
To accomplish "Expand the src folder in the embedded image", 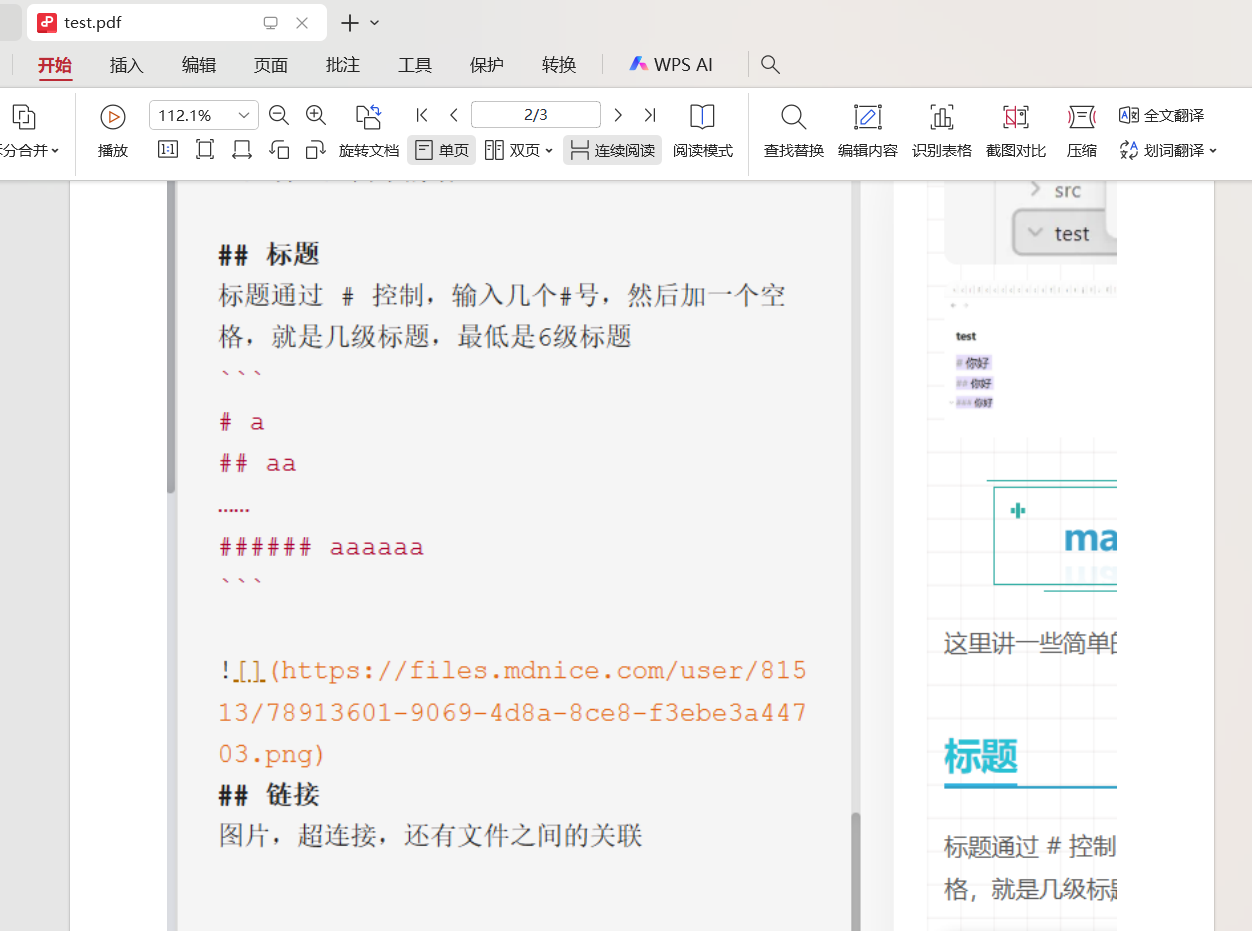I will [x=1035, y=189].
